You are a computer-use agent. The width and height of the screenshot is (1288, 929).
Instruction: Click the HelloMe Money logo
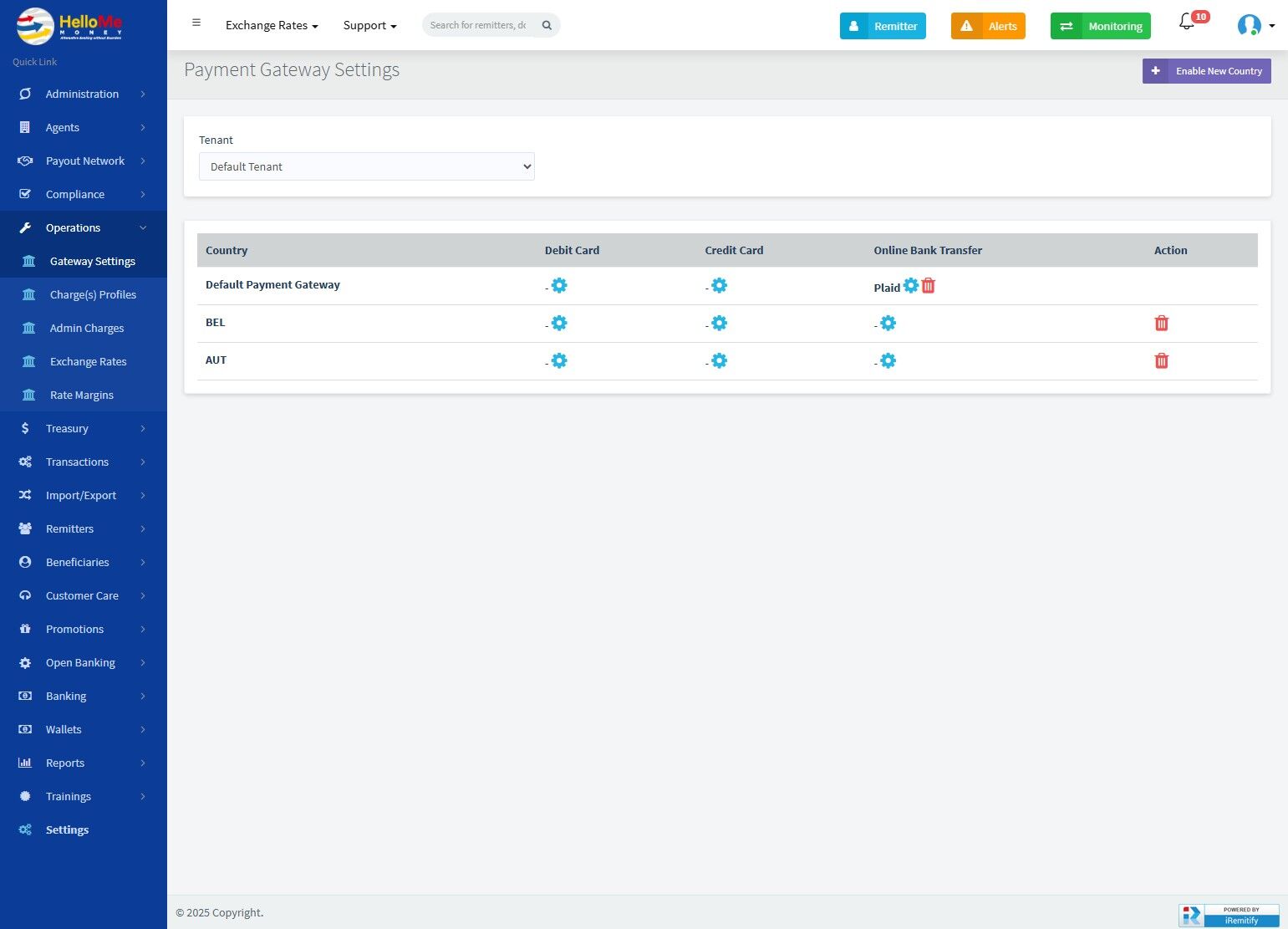point(69,26)
